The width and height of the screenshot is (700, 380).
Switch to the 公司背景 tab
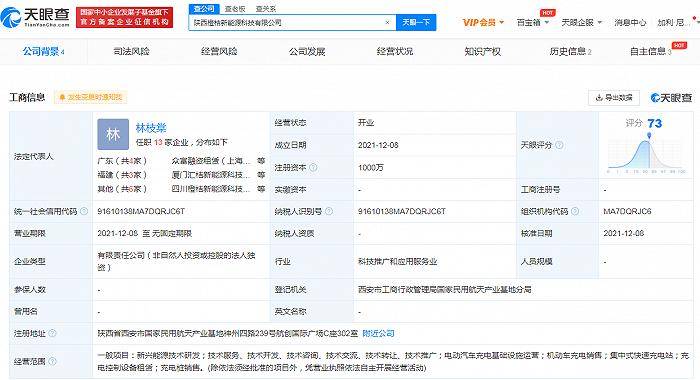click(x=43, y=51)
